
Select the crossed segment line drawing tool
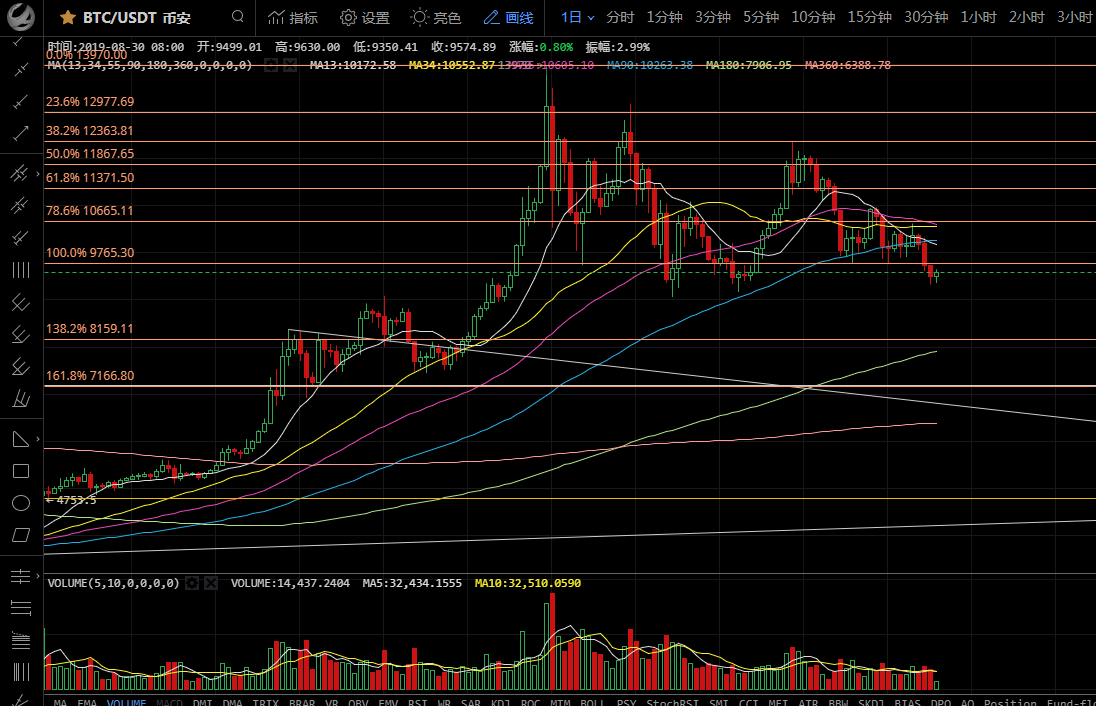21,69
